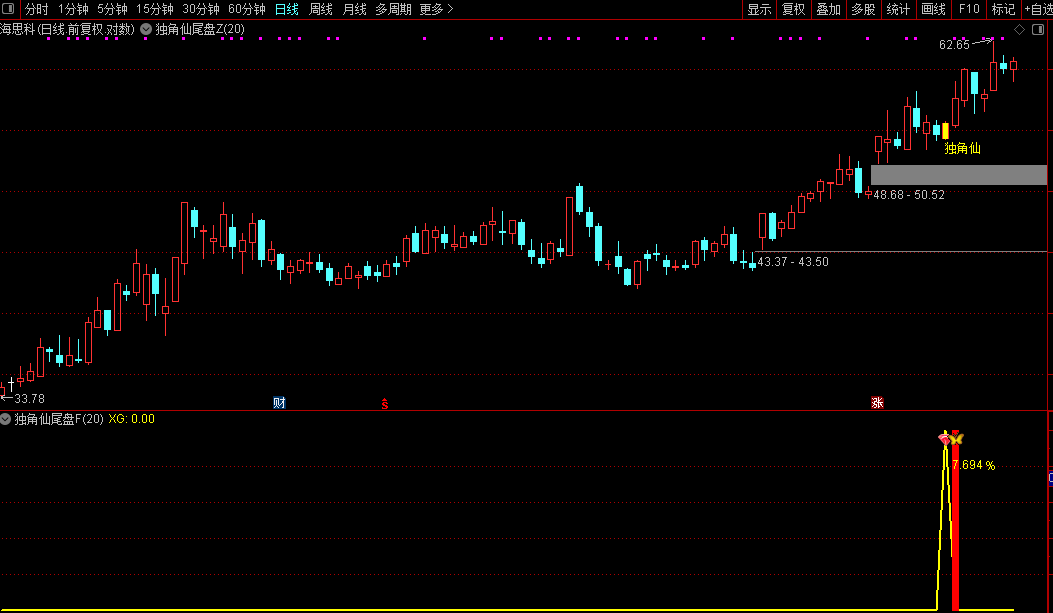Open the 显示 display menu
Screen dimensions: 1053x613
pyautogui.click(x=759, y=9)
